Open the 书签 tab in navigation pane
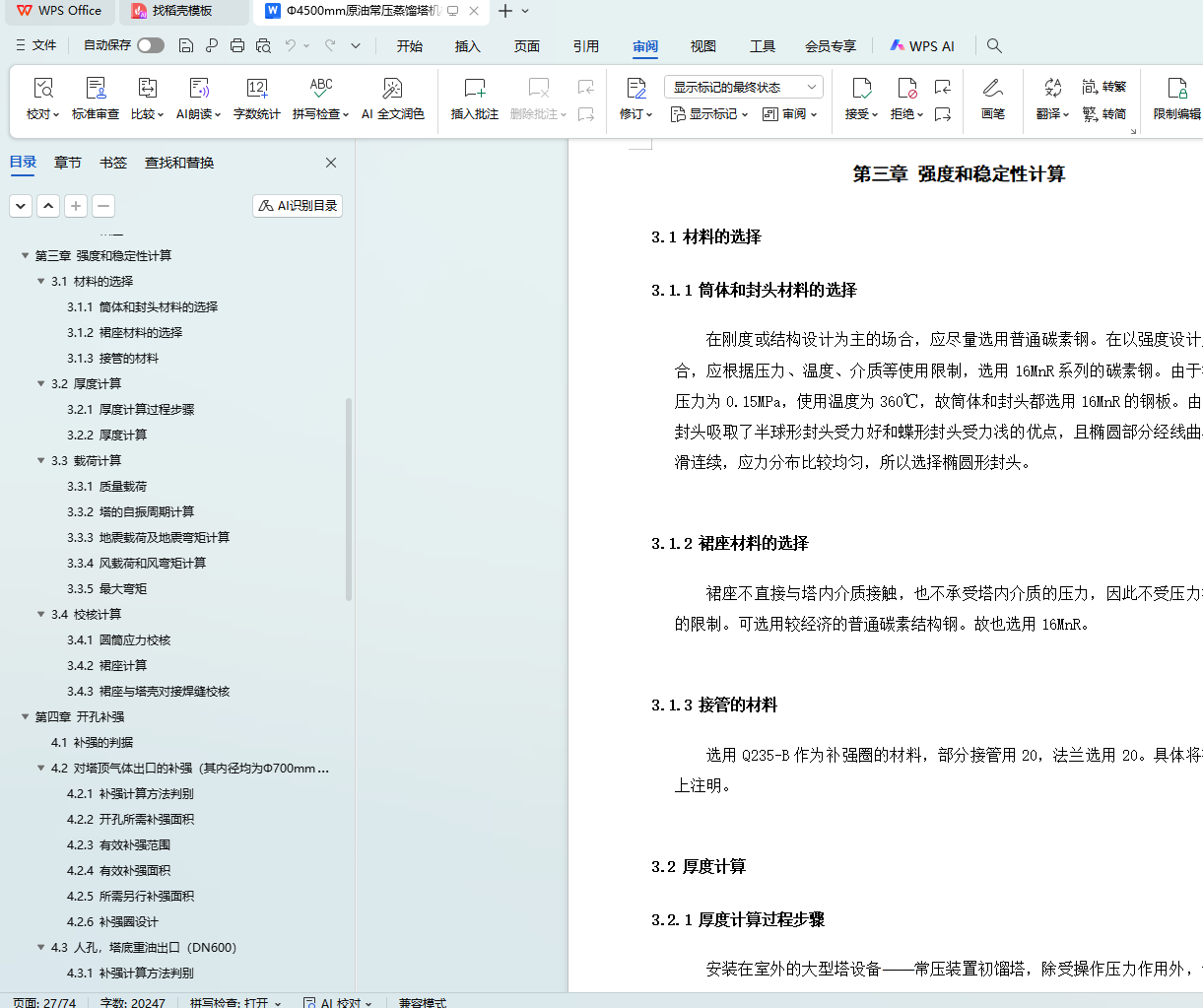This screenshot has height=1008, width=1203. (x=113, y=163)
